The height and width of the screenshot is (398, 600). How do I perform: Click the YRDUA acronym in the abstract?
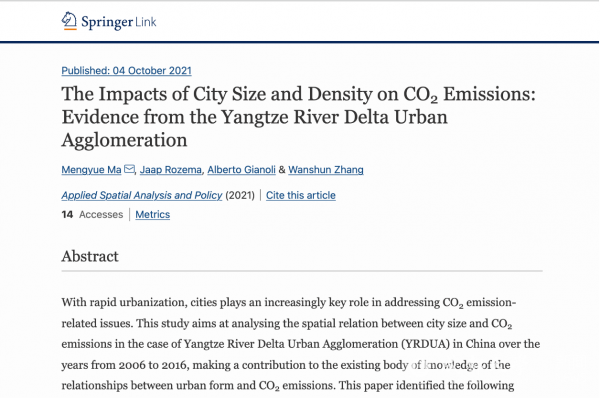coord(425,344)
